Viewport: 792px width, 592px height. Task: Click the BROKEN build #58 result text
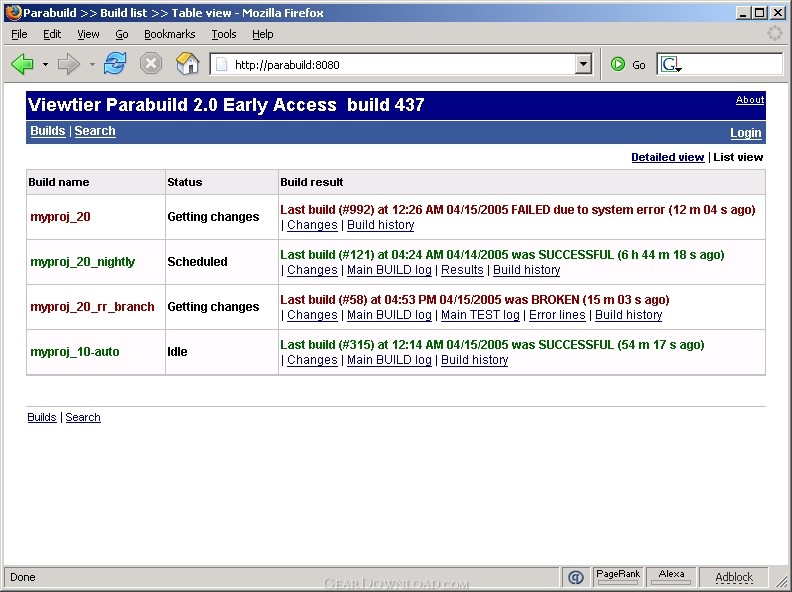pyautogui.click(x=475, y=300)
